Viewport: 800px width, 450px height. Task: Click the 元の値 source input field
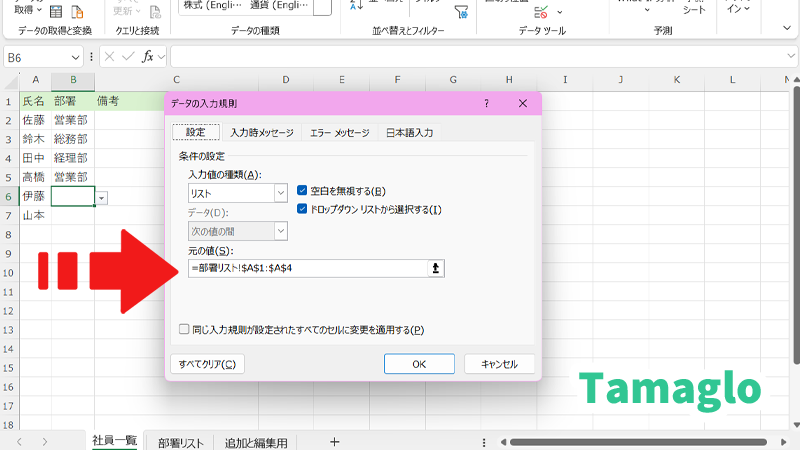(x=306, y=268)
